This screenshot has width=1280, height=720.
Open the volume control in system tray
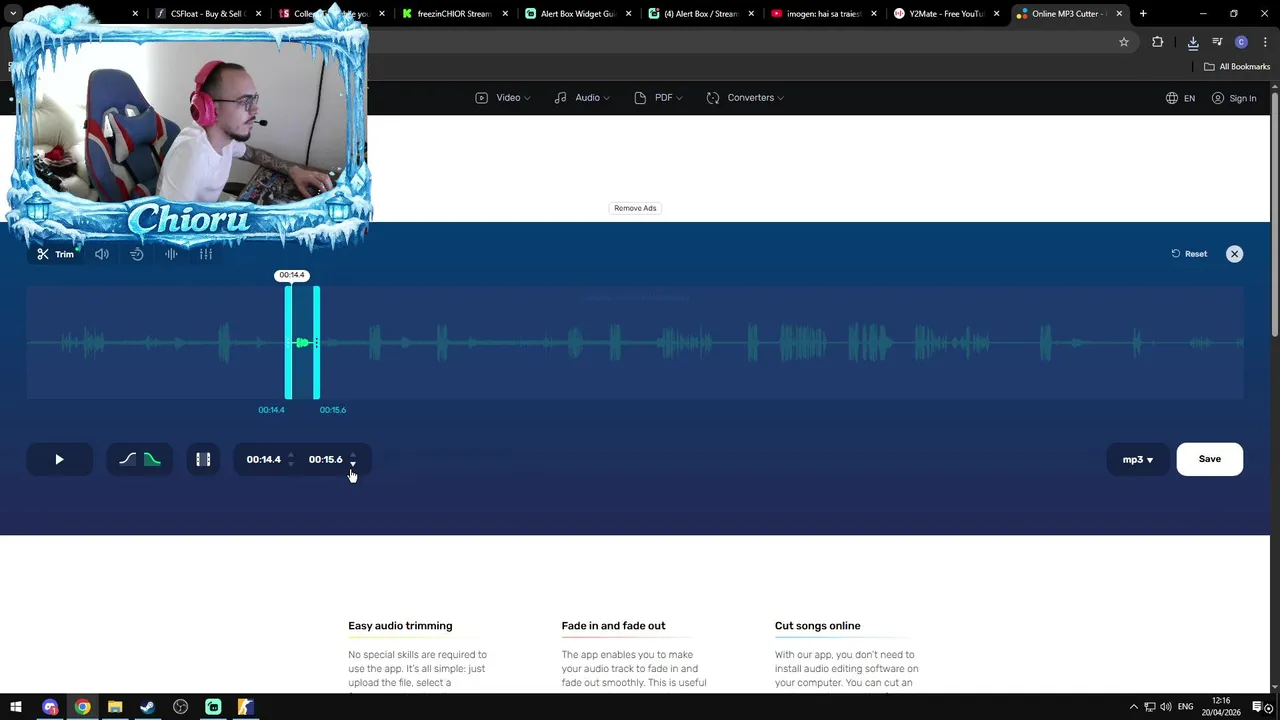click(x=1166, y=707)
